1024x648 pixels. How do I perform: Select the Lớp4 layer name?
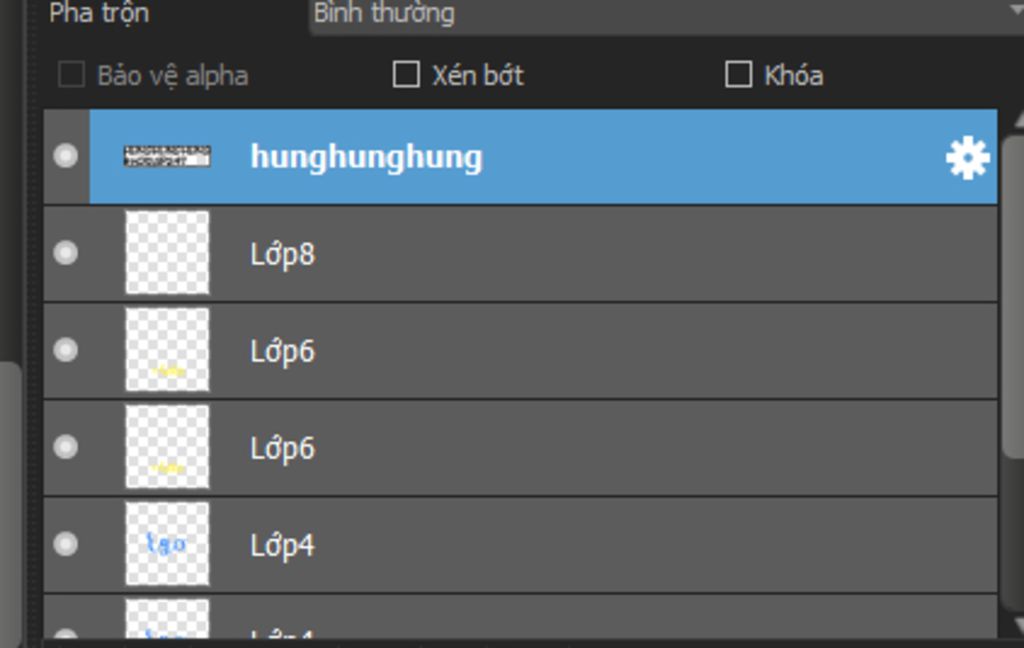click(x=283, y=545)
